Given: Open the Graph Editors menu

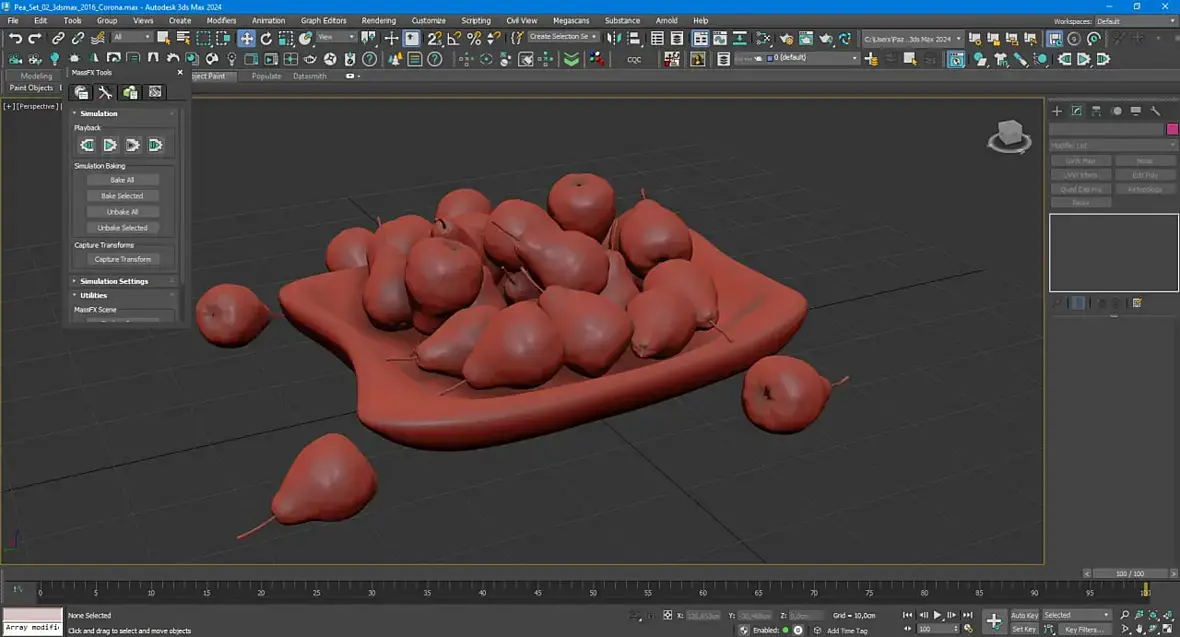Looking at the screenshot, I should (x=323, y=20).
